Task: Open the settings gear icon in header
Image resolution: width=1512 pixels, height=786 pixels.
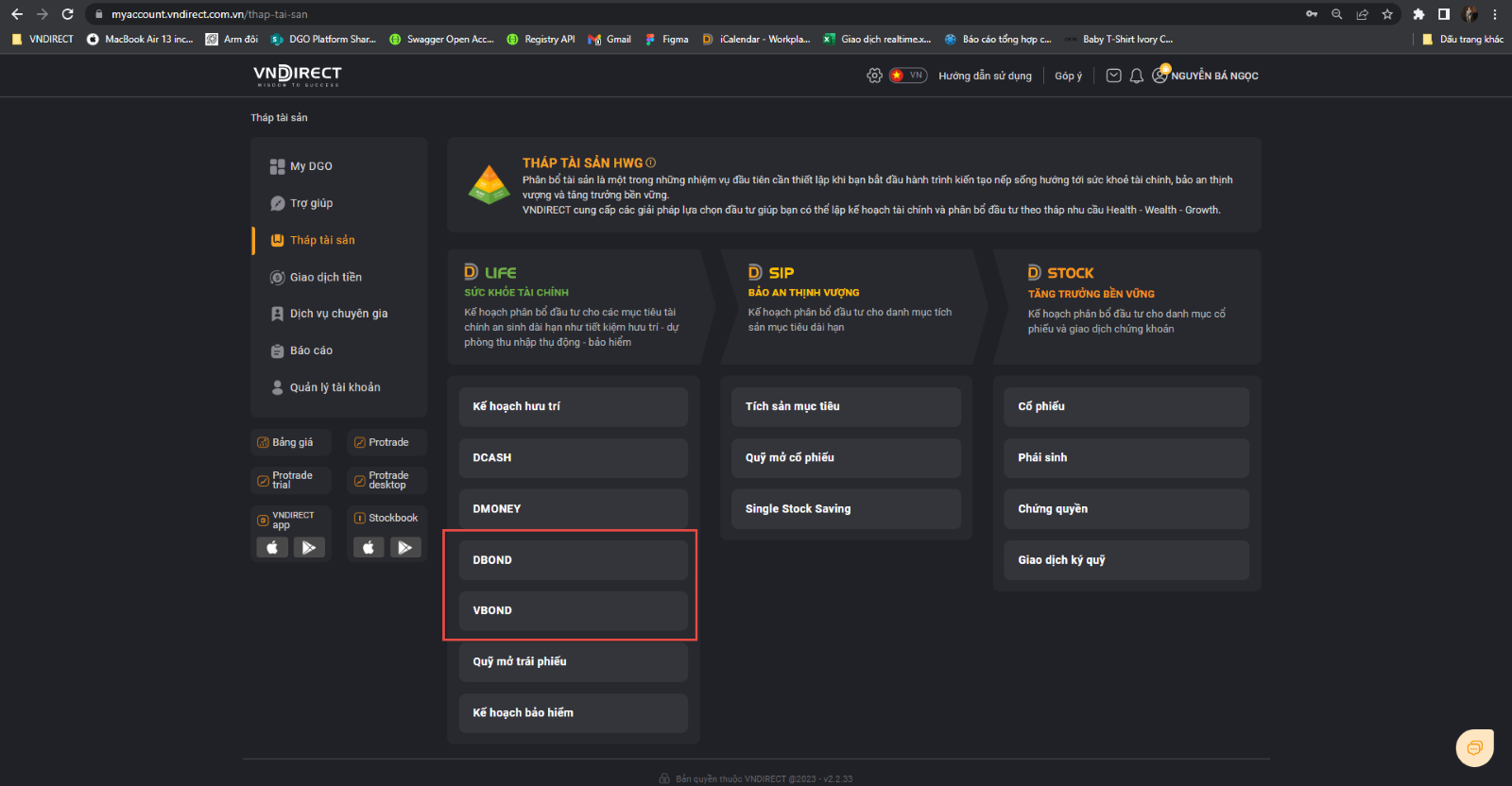Action: tap(874, 76)
